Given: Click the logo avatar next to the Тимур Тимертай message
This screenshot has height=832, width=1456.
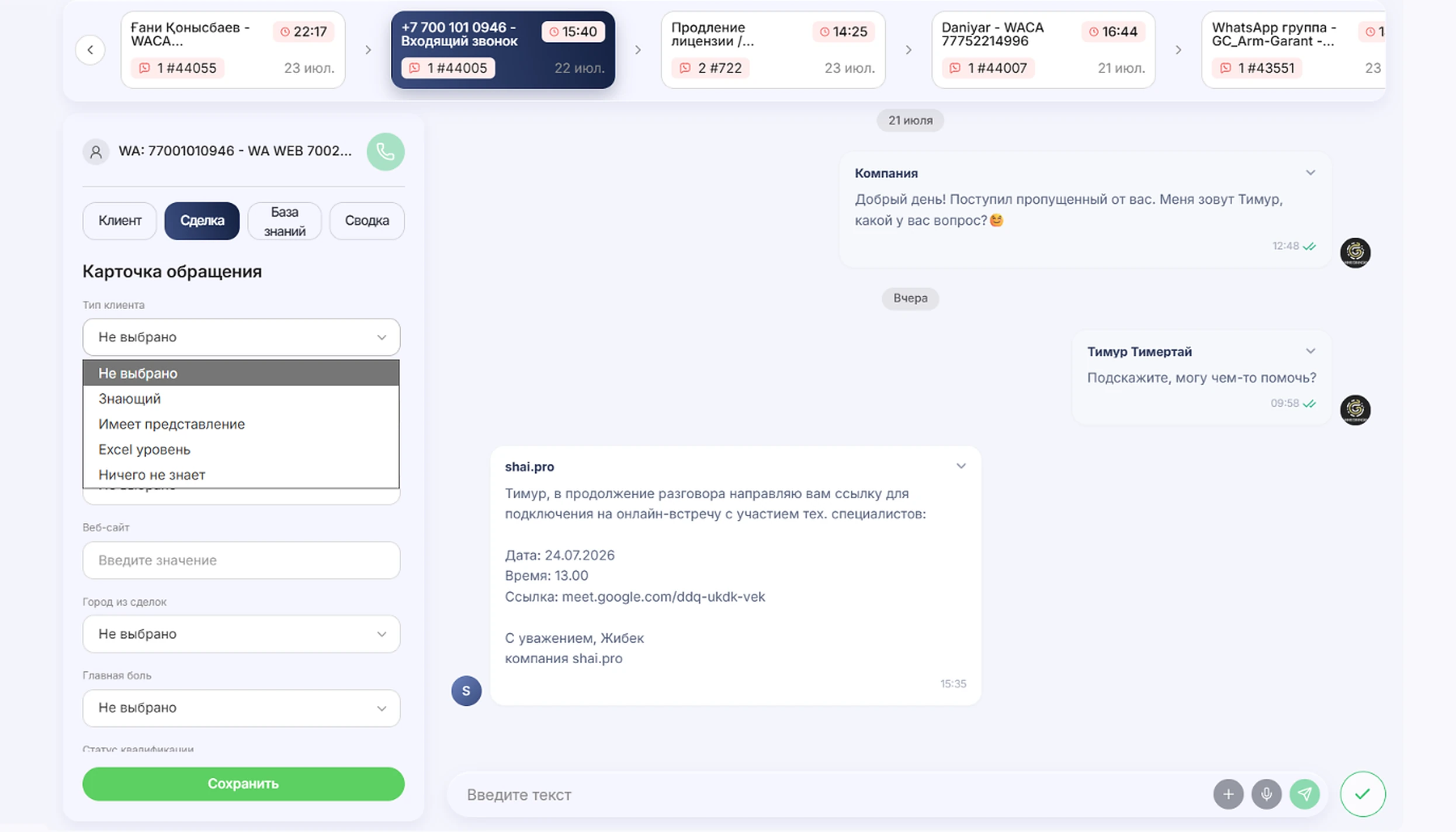Looking at the screenshot, I should [x=1355, y=410].
